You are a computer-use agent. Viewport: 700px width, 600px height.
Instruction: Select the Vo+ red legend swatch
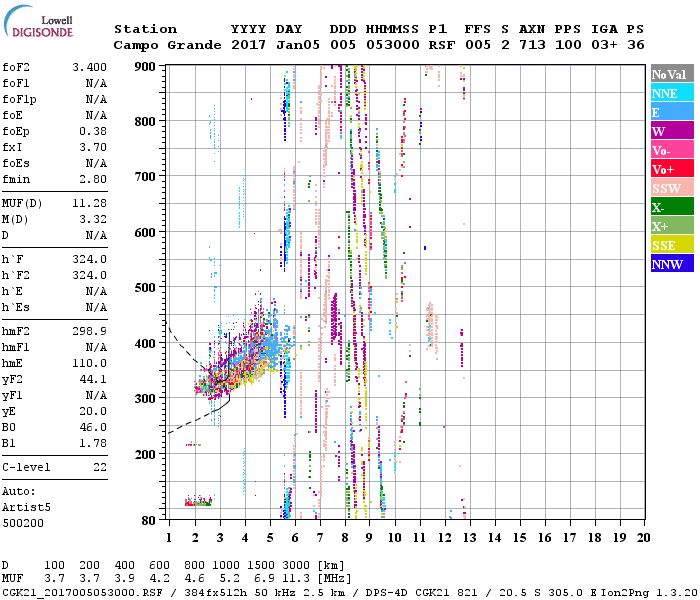[672, 169]
